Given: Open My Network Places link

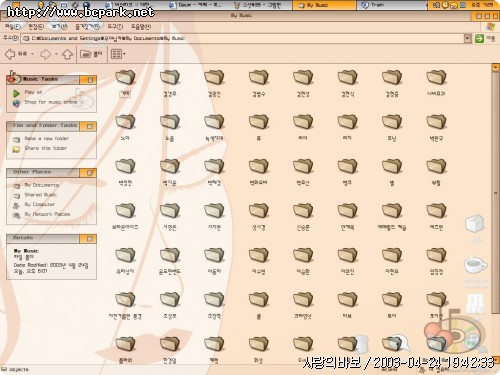Looking at the screenshot, I should pyautogui.click(x=47, y=214).
